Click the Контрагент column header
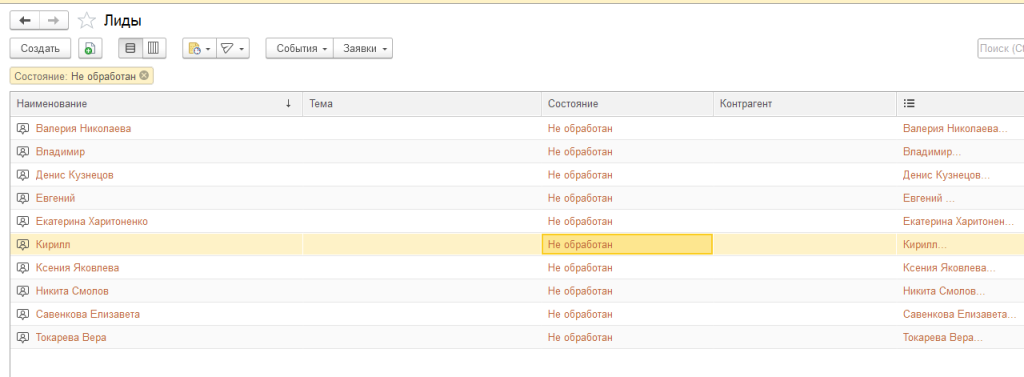Viewport: 1024px width, 377px height. click(805, 104)
